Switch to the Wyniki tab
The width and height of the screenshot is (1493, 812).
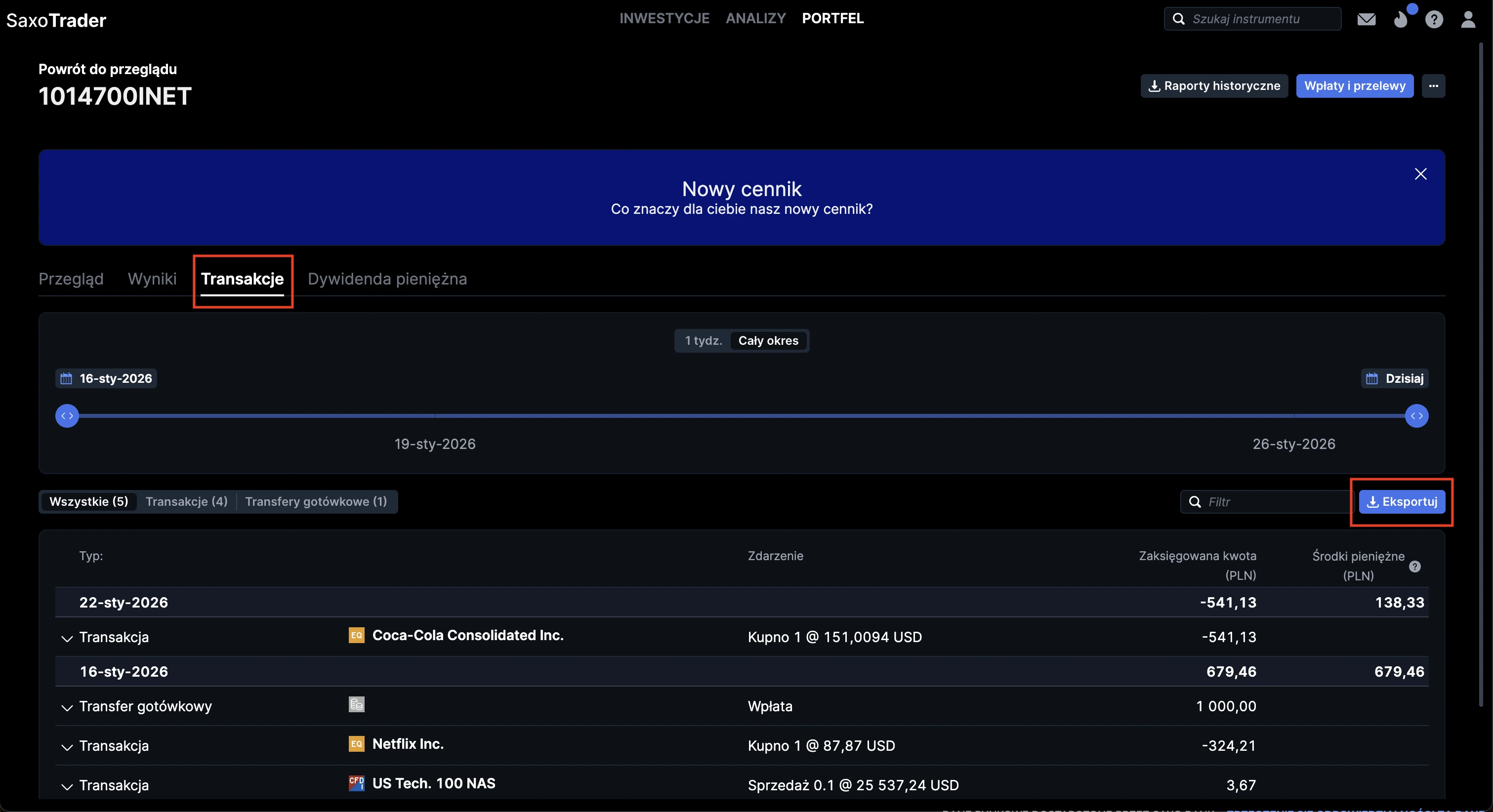pyautogui.click(x=152, y=279)
